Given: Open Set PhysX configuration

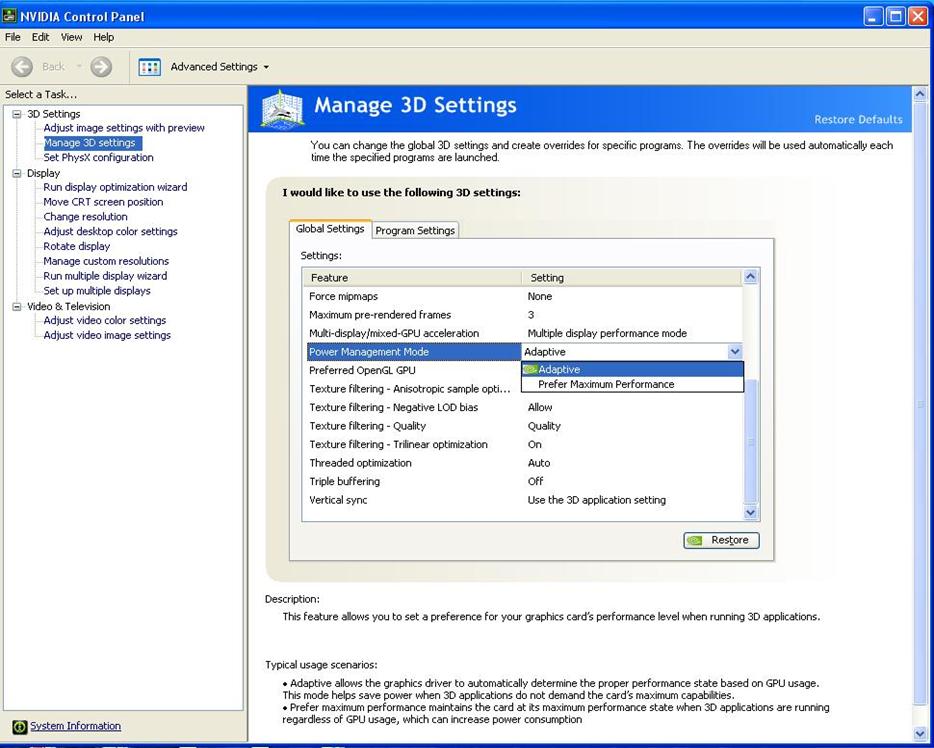Looking at the screenshot, I should 98,158.
